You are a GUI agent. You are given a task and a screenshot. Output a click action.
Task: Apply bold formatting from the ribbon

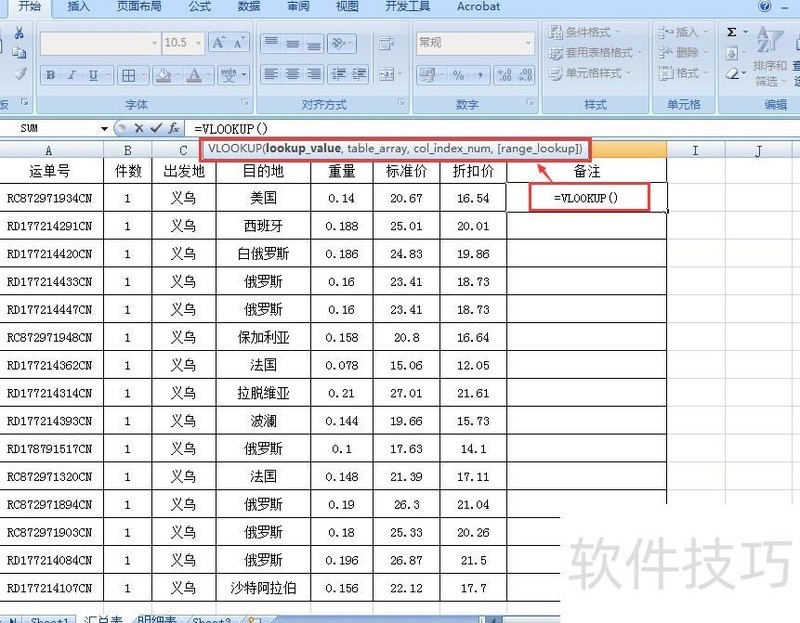click(50, 75)
